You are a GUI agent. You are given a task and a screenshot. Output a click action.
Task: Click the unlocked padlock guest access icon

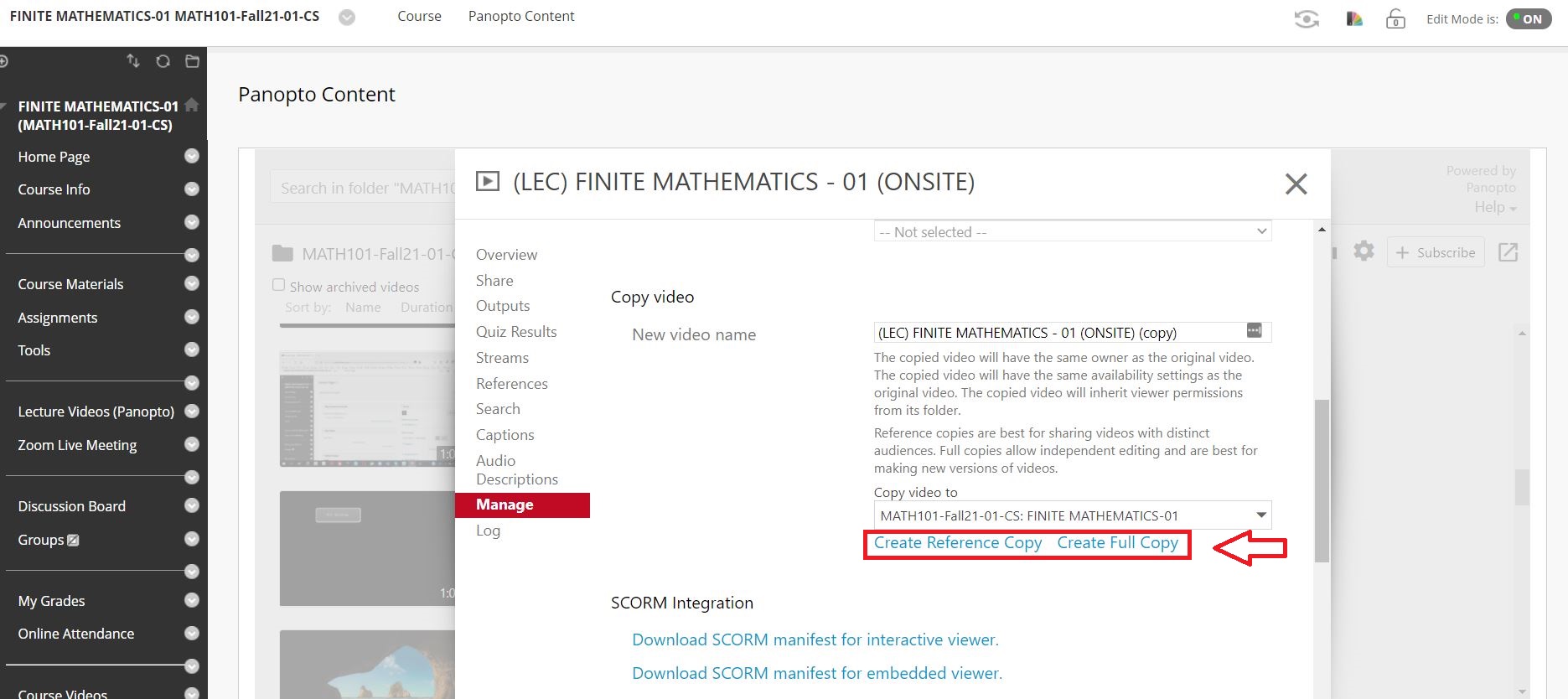pyautogui.click(x=1395, y=18)
